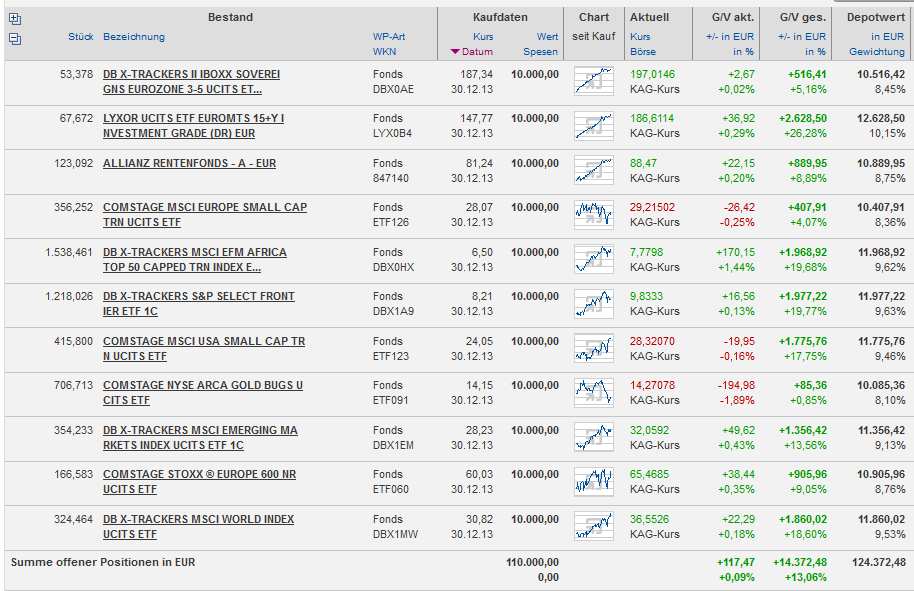Sort by the Stück column header
The height and width of the screenshot is (591, 914).
tap(80, 37)
